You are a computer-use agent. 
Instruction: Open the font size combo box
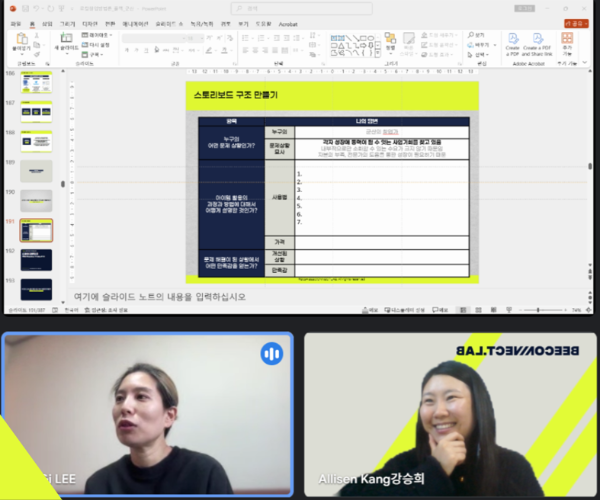point(196,38)
